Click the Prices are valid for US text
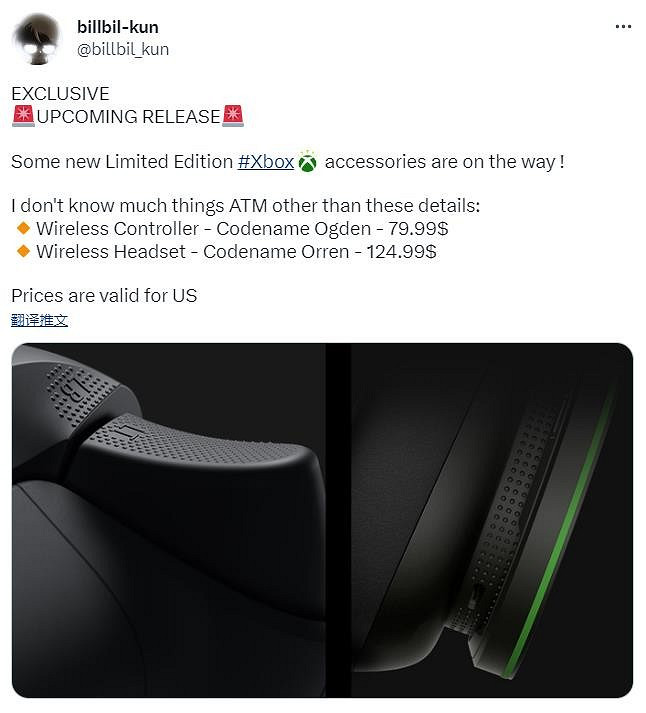Image resolution: width=646 pixels, height=713 pixels. pyautogui.click(x=104, y=296)
